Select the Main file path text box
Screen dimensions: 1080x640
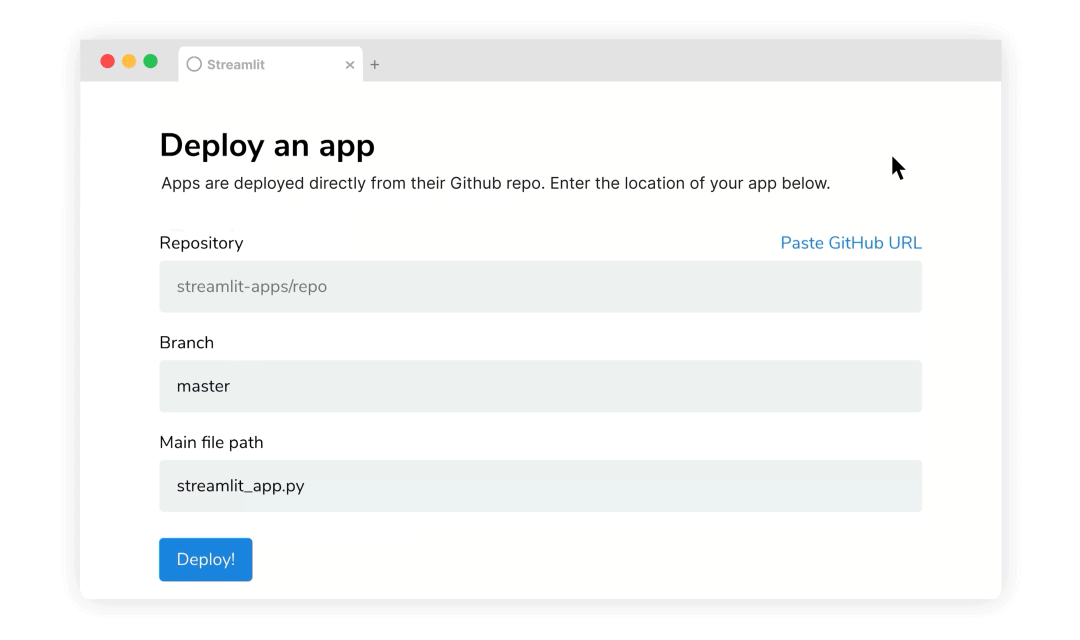click(540, 486)
